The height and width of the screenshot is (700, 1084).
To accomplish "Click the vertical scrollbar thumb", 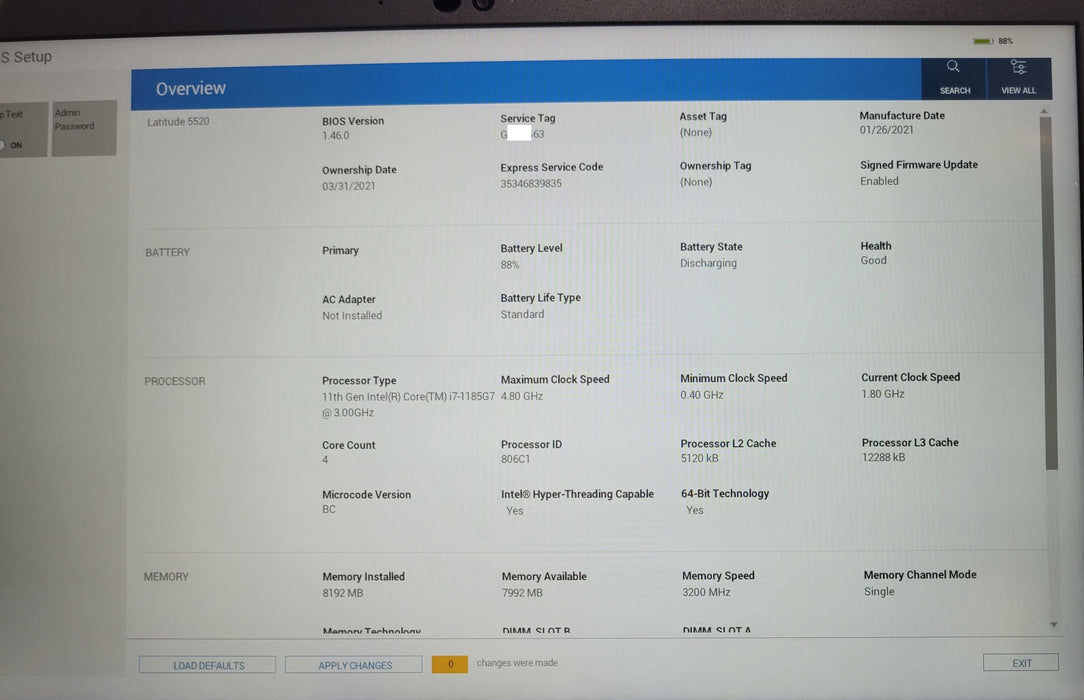I will coord(1048,292).
